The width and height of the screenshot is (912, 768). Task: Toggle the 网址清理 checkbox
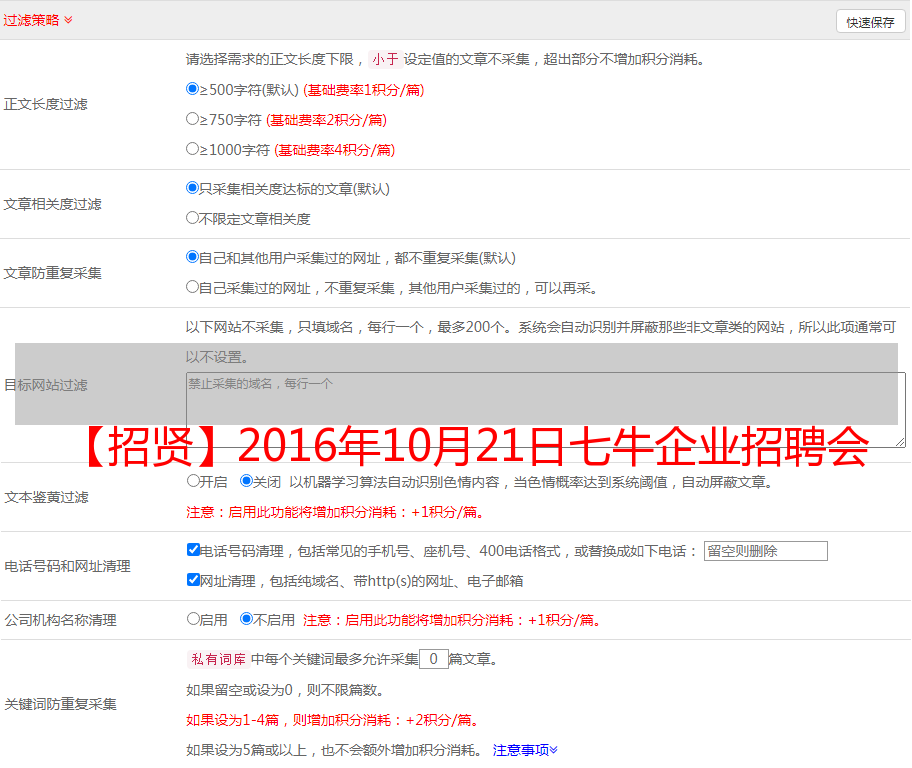pyautogui.click(x=193, y=579)
